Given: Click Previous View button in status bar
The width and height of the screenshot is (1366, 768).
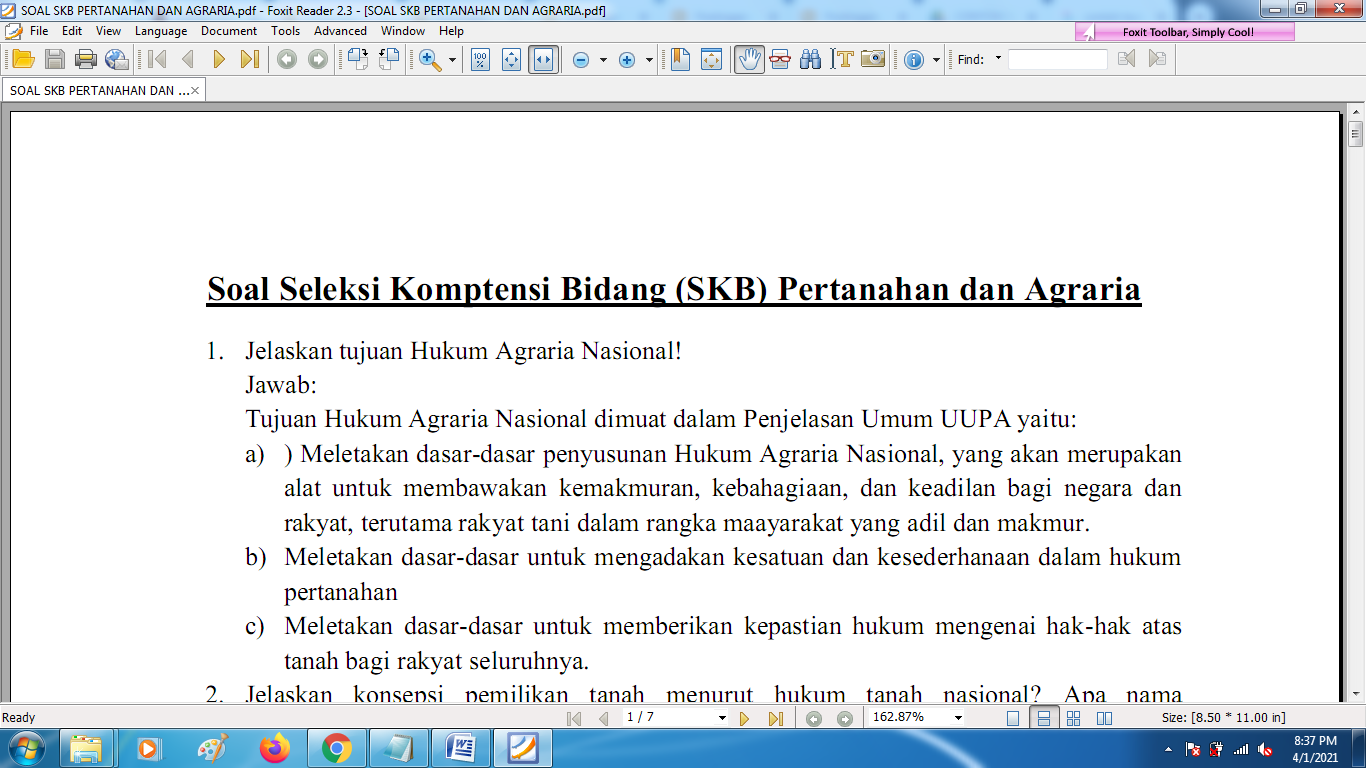Looking at the screenshot, I should [814, 718].
